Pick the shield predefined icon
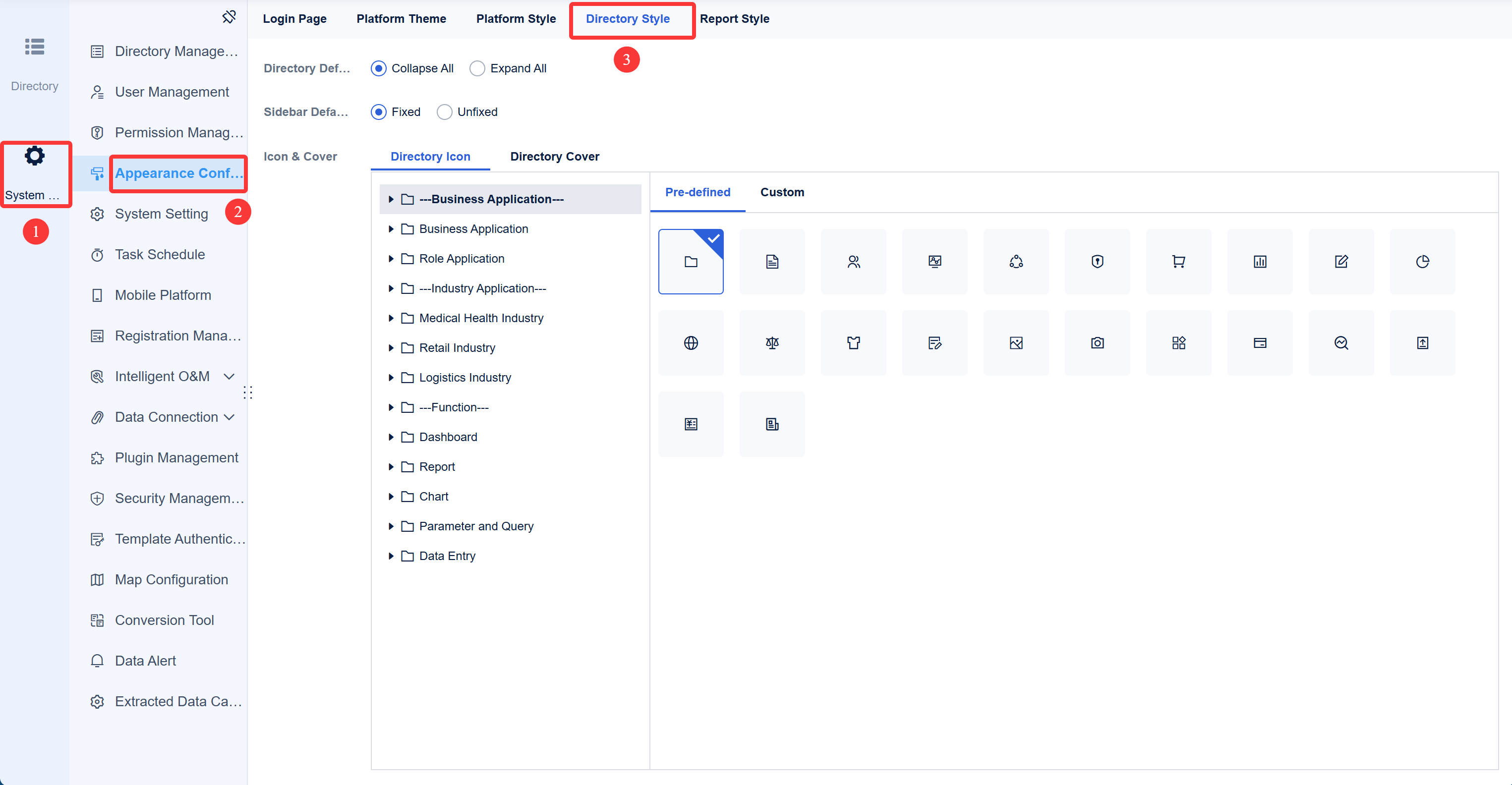Screen dimensions: 1512x785 pos(1097,262)
